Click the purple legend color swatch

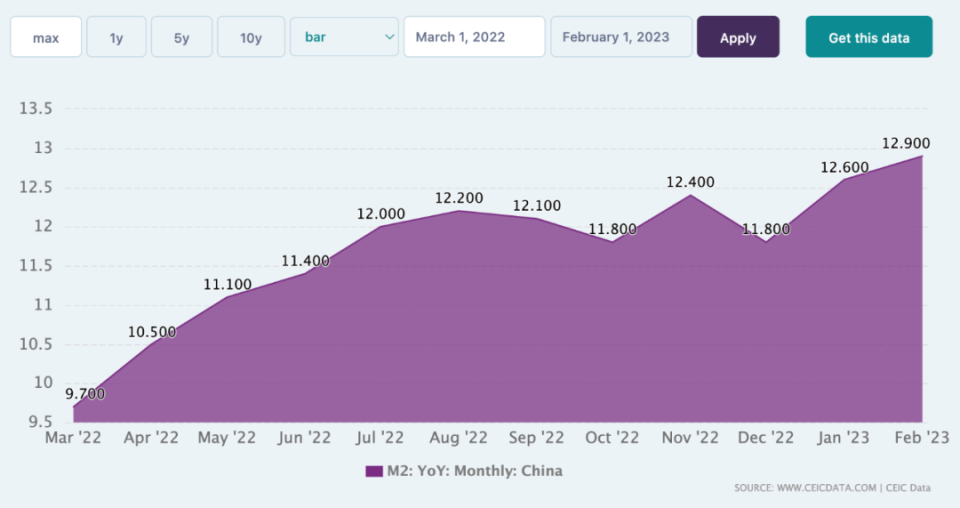374,471
